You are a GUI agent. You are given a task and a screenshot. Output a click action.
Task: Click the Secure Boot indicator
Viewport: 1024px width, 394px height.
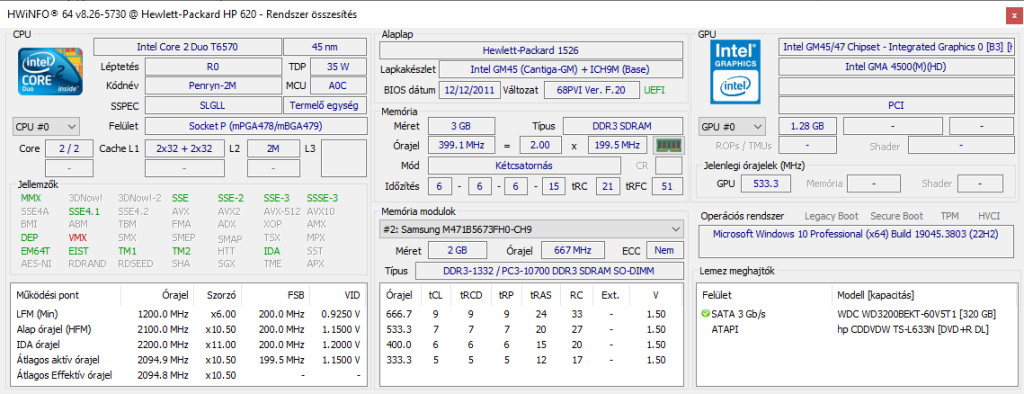tap(897, 216)
